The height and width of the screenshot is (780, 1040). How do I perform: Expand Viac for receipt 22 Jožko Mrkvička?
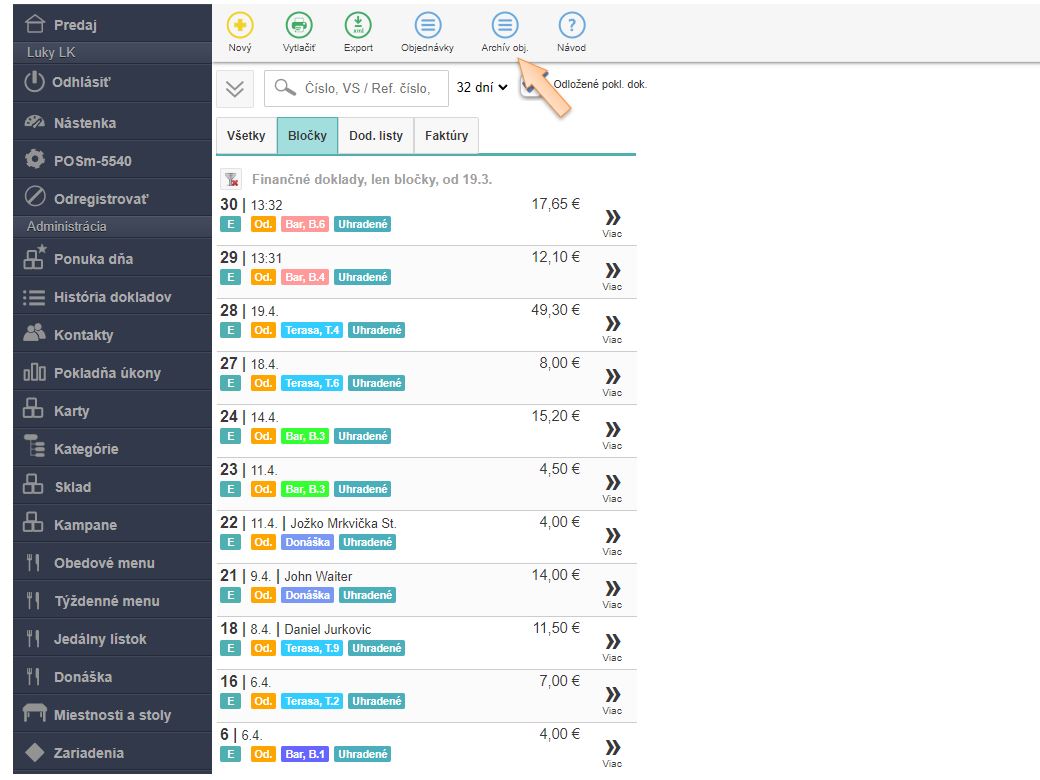[612, 540]
